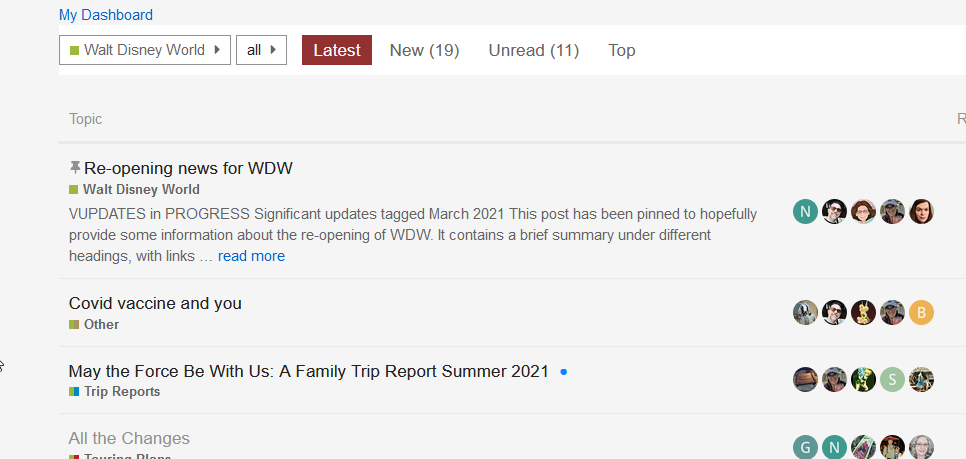The width and height of the screenshot is (966, 459).
Task: Switch to the New (19) tab
Action: point(424,50)
